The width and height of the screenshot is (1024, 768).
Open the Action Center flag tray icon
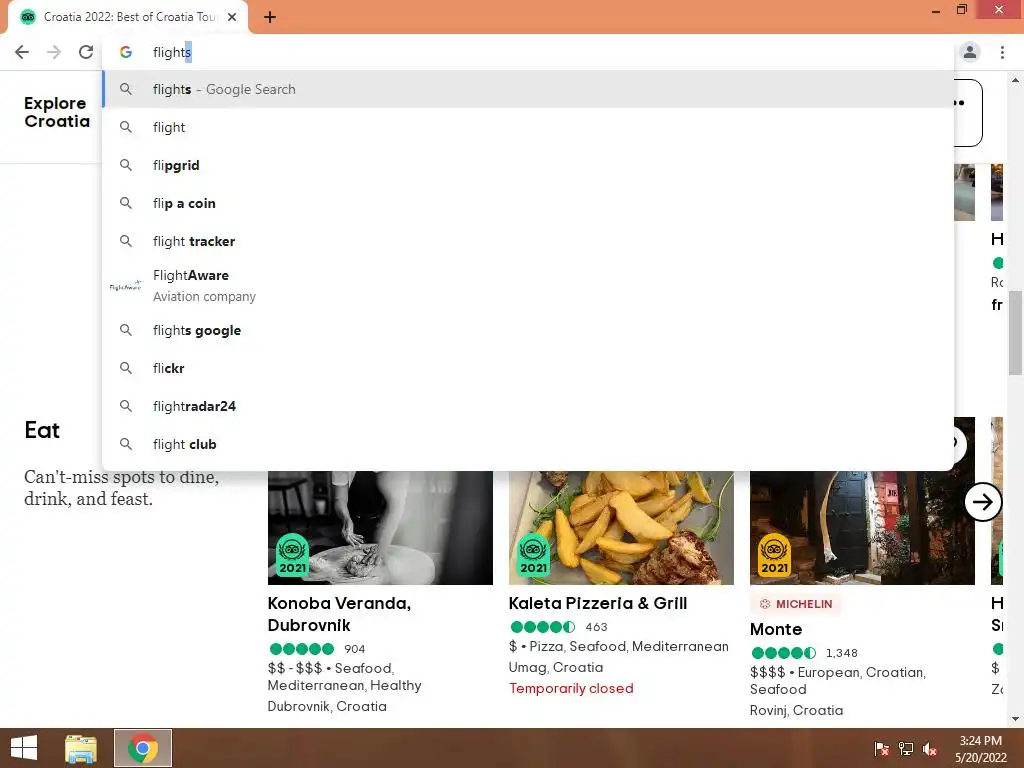pos(881,749)
